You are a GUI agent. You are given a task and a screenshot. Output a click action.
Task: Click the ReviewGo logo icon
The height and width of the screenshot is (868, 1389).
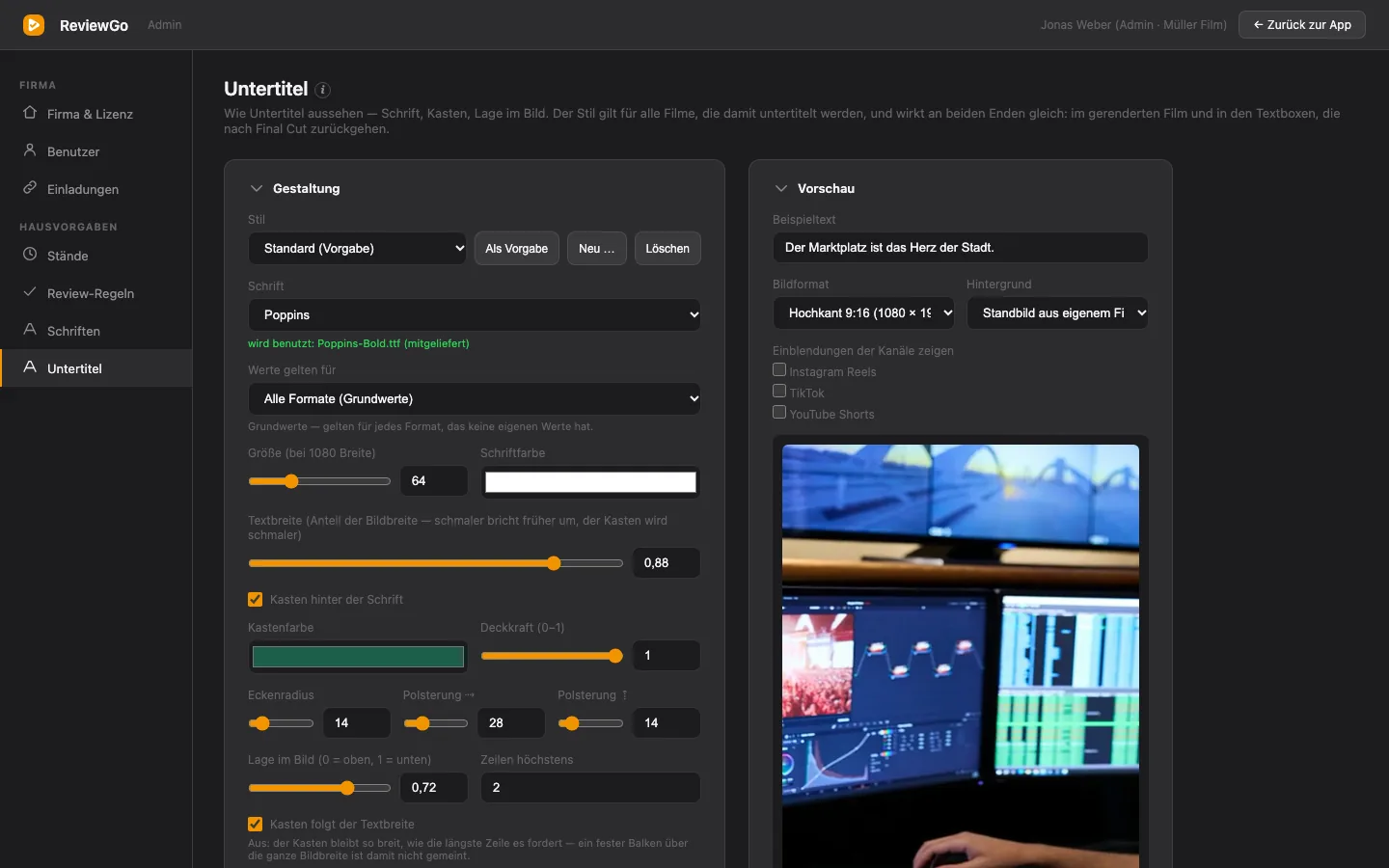pos(34,25)
